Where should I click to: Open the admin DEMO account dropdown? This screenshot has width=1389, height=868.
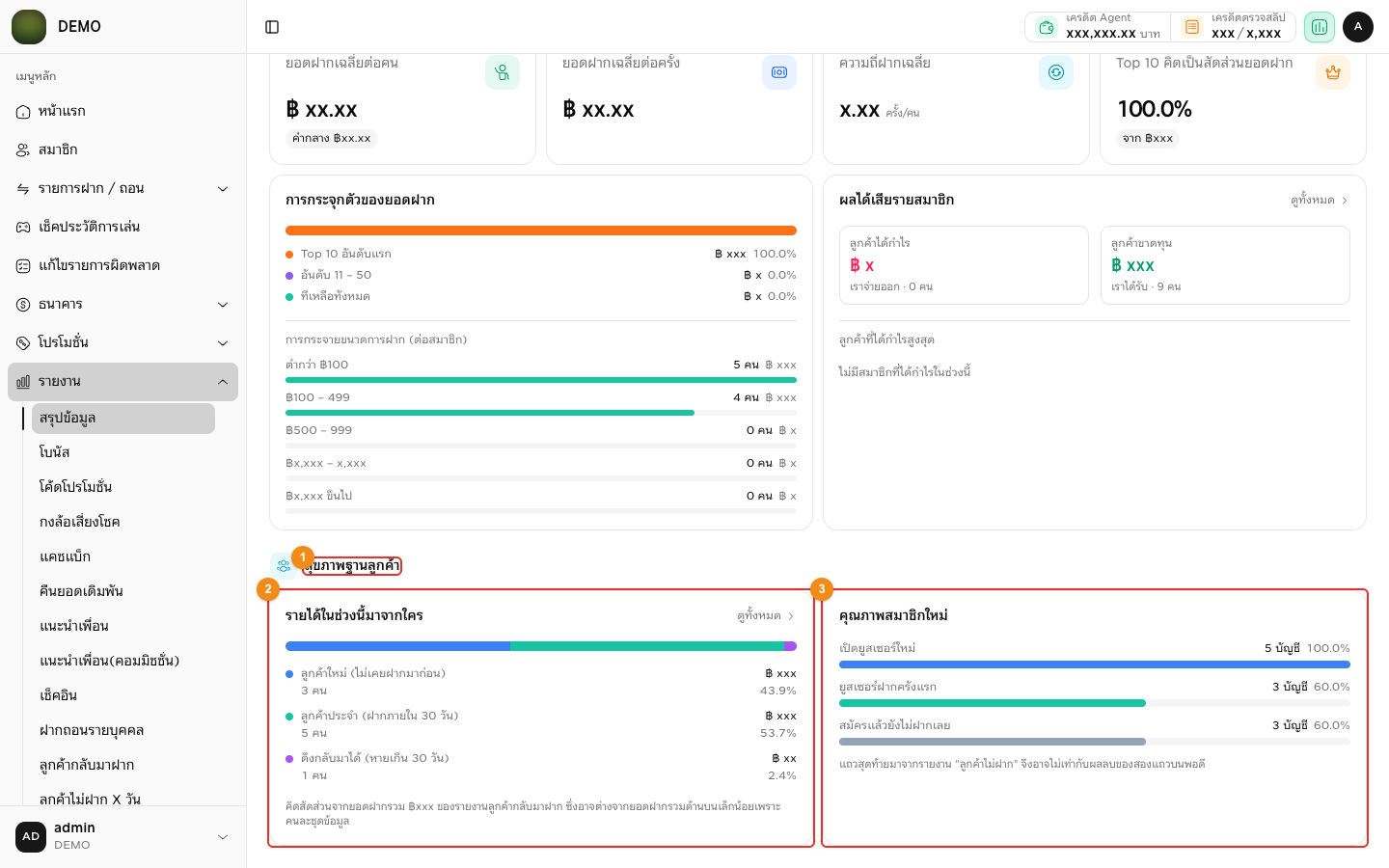click(x=123, y=836)
